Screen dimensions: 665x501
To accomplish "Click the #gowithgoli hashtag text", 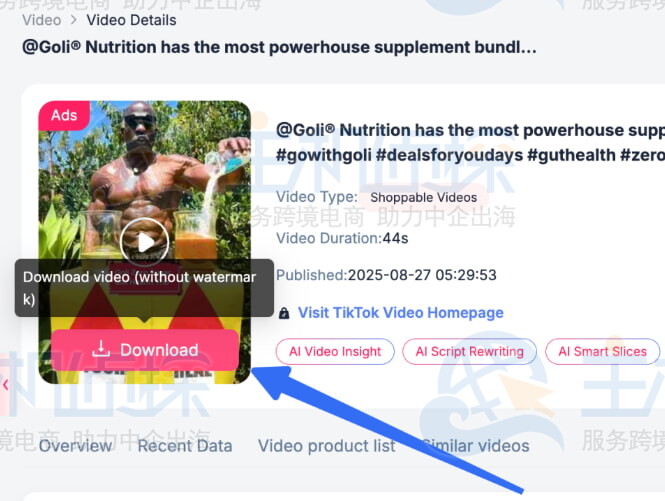I will click(324, 155).
